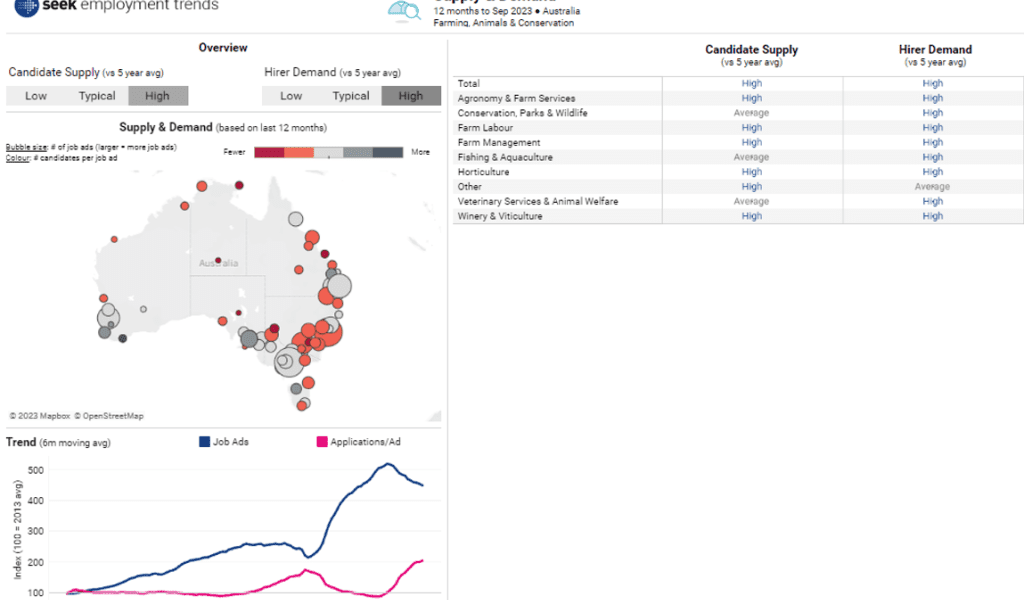Click the 500 value on the trend axis

pos(36,470)
